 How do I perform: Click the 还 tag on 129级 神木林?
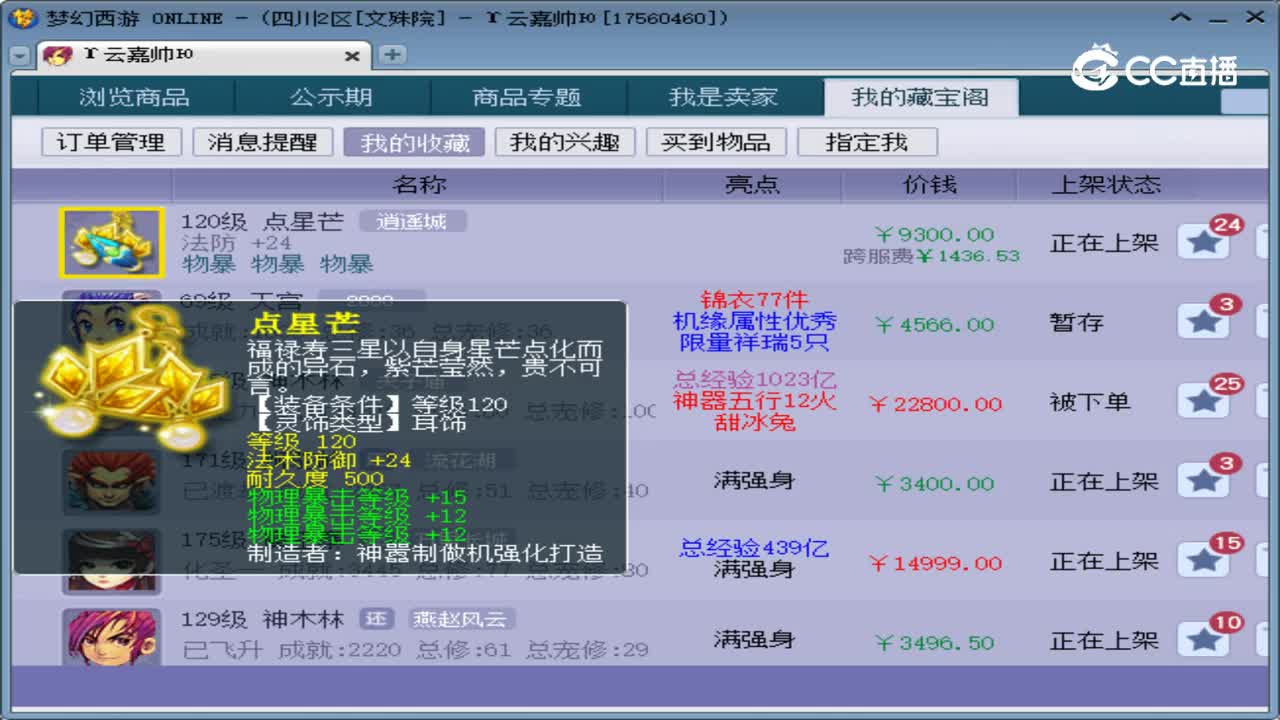(375, 619)
